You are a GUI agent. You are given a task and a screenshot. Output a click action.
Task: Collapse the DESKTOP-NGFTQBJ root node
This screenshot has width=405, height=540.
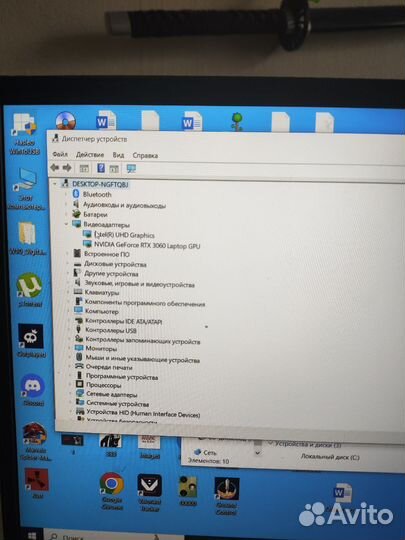(55, 184)
